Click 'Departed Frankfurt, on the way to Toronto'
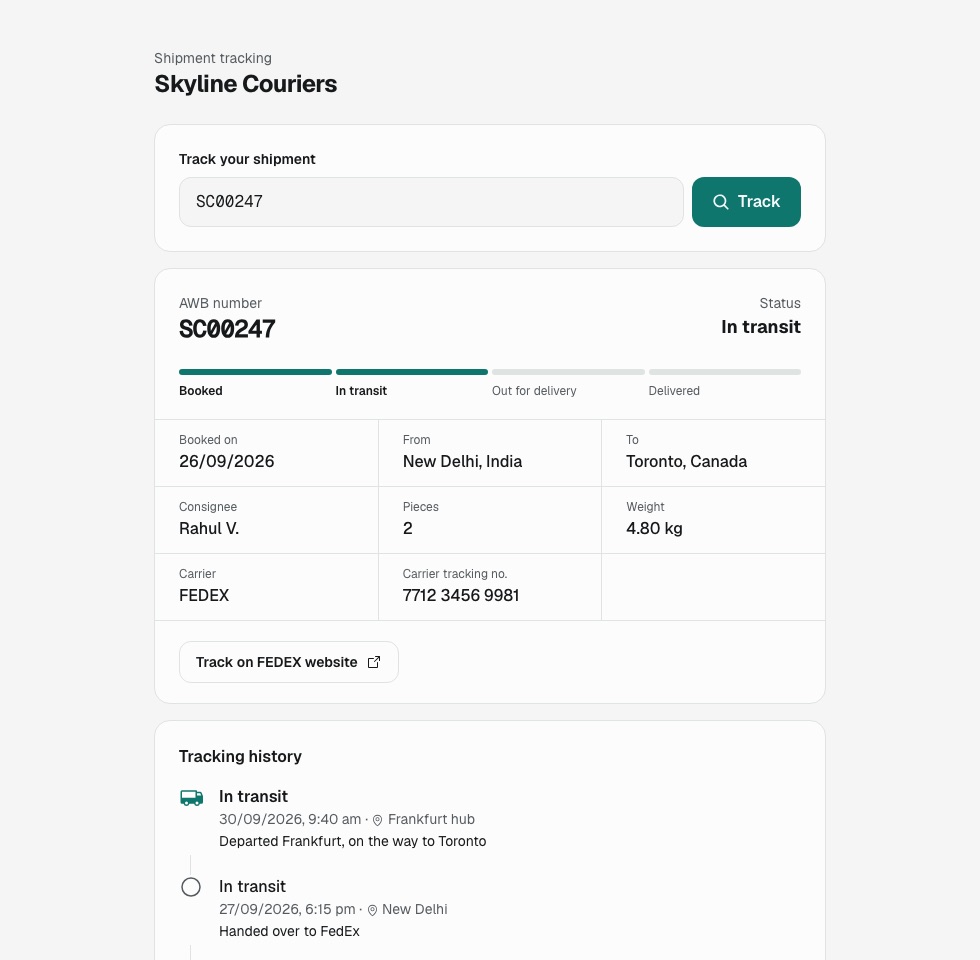Screen dimensions: 980x960 tap(352, 841)
